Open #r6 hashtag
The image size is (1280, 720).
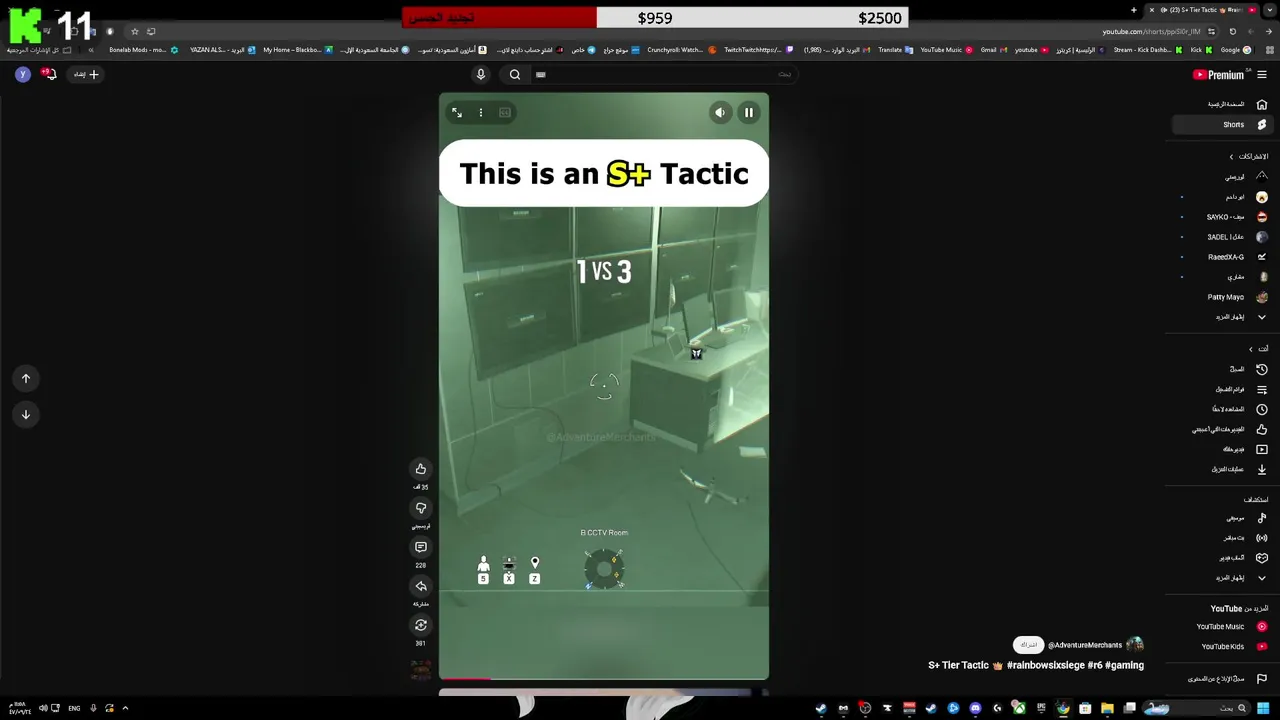tap(1095, 665)
